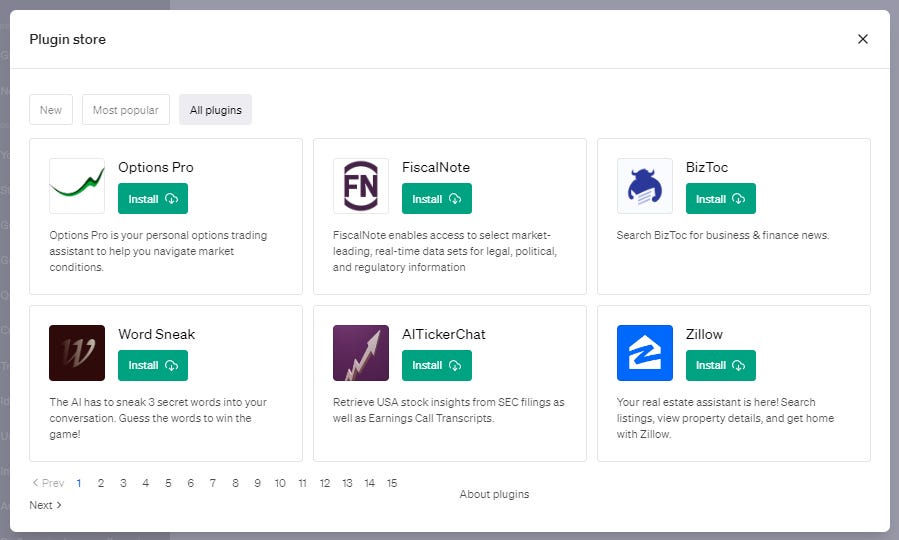
Task: Click the FiscalNote regulatory information description
Action: click(x=445, y=251)
